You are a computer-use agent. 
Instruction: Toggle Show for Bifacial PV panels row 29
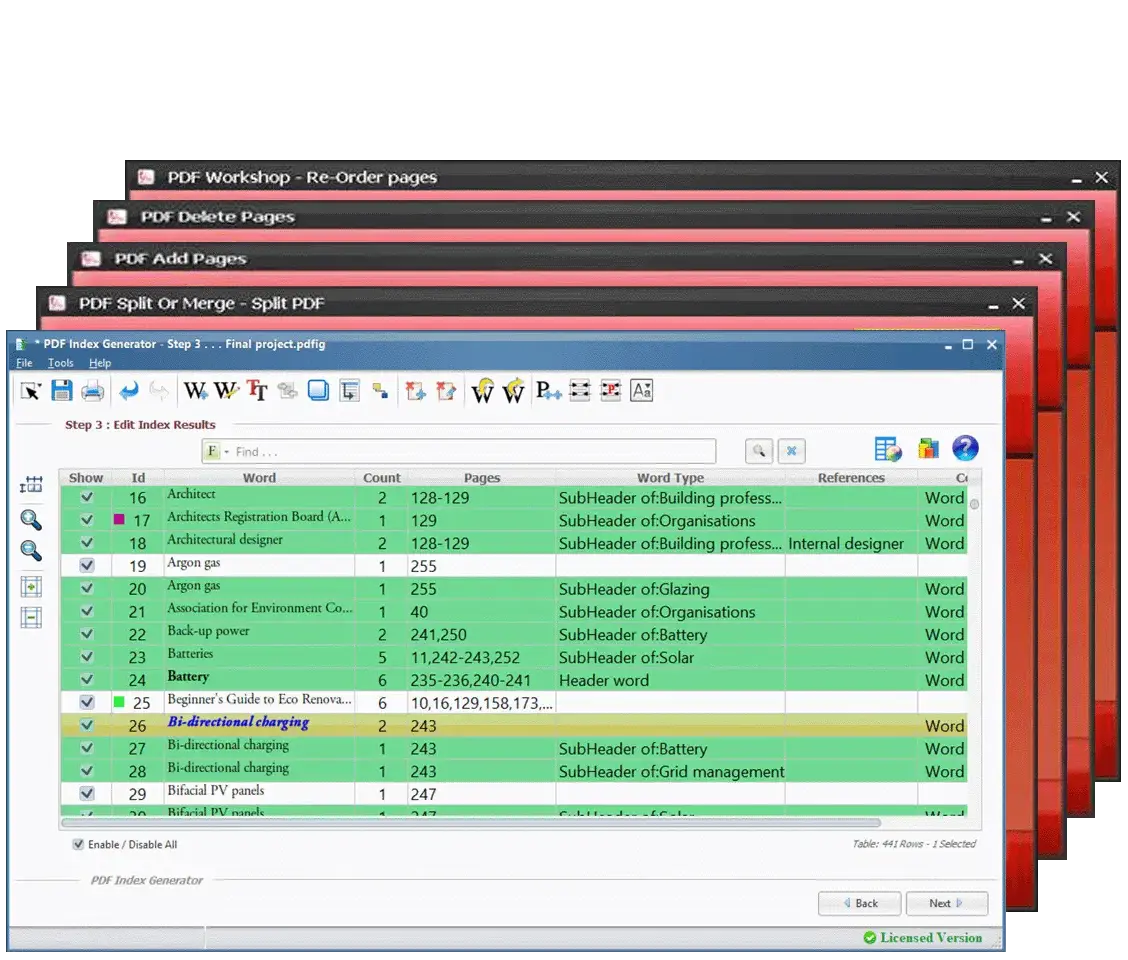87,793
